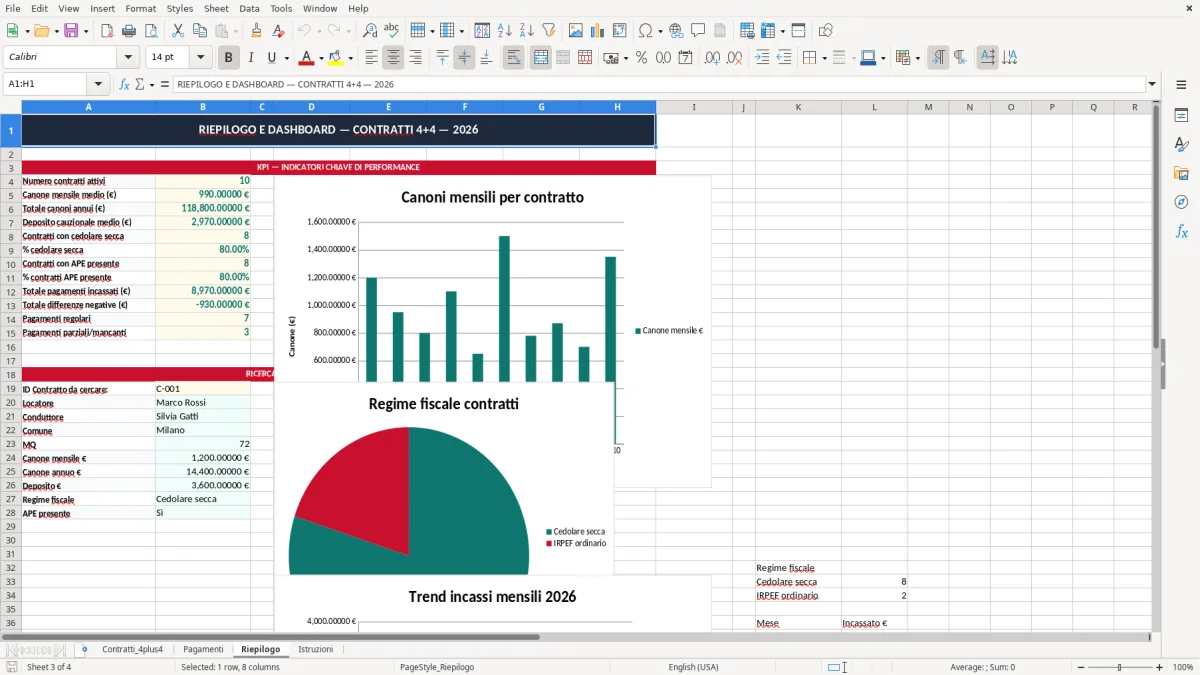Click the Insert Hyperlink icon
This screenshot has width=1200, height=675.
pos(676,31)
